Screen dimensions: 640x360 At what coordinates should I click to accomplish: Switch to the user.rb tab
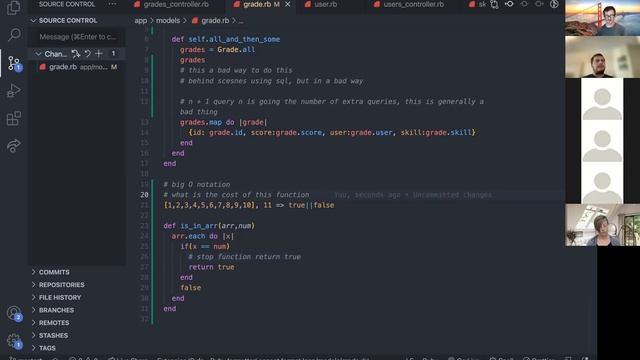point(326,4)
